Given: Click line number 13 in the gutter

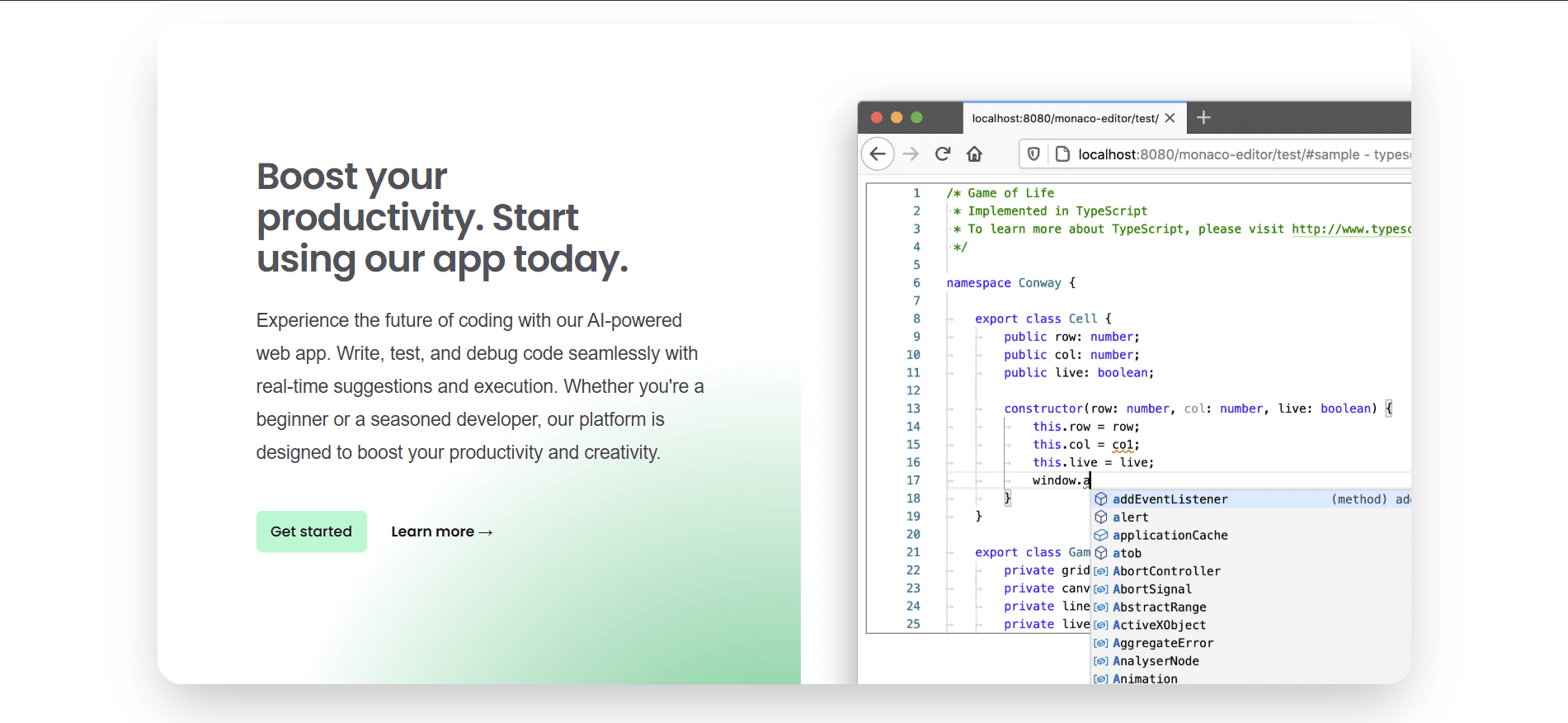Looking at the screenshot, I should tap(913, 409).
